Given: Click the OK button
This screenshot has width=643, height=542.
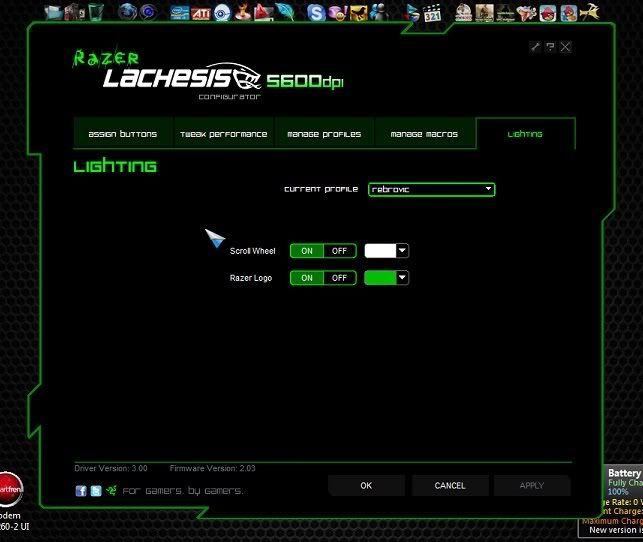Looking at the screenshot, I should 366,485.
